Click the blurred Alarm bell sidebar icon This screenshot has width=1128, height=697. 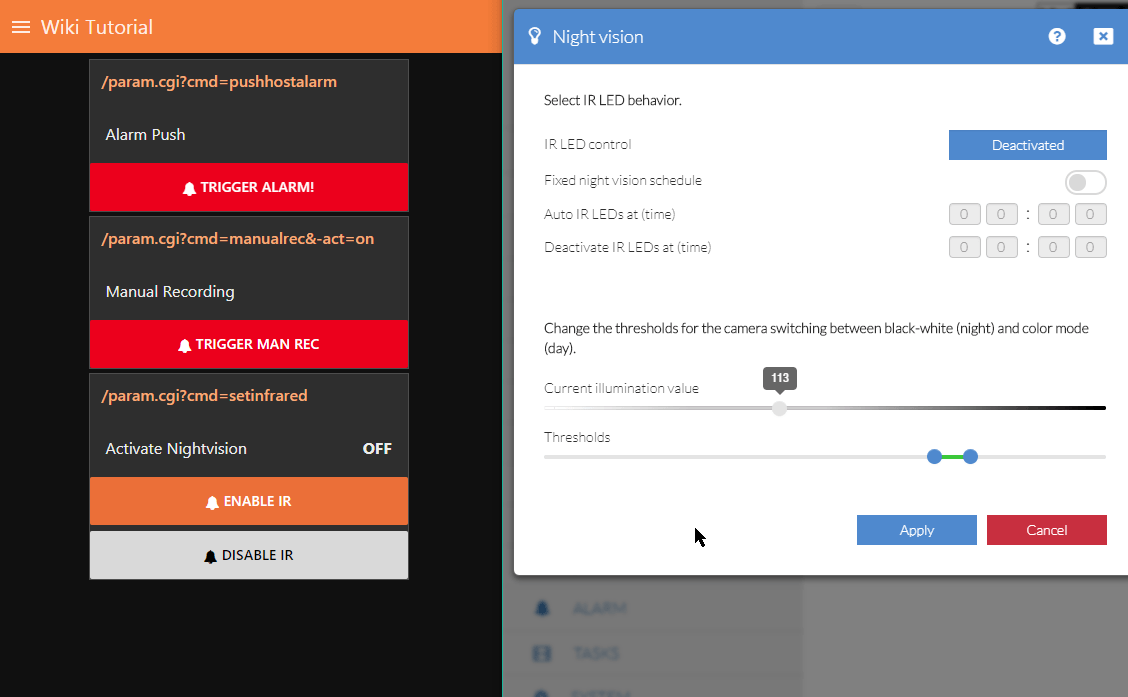[x=542, y=608]
